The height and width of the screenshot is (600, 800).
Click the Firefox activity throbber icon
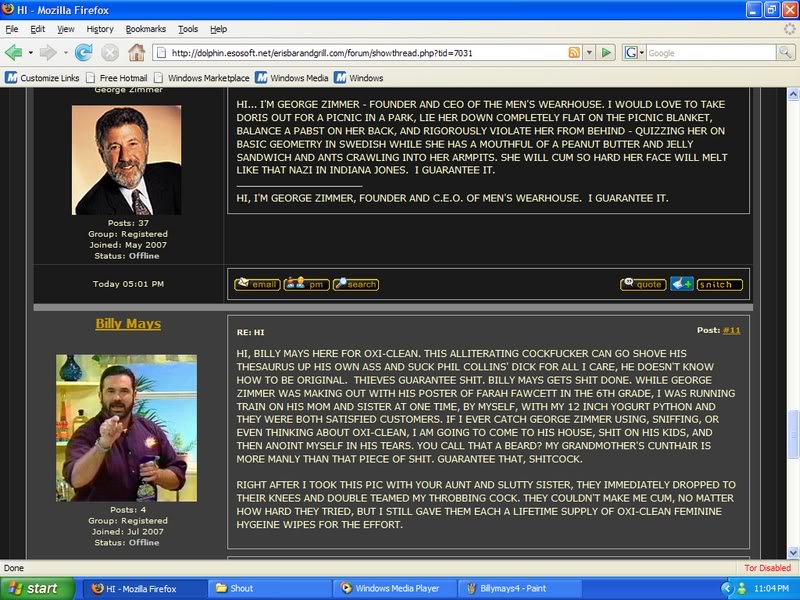[x=790, y=29]
